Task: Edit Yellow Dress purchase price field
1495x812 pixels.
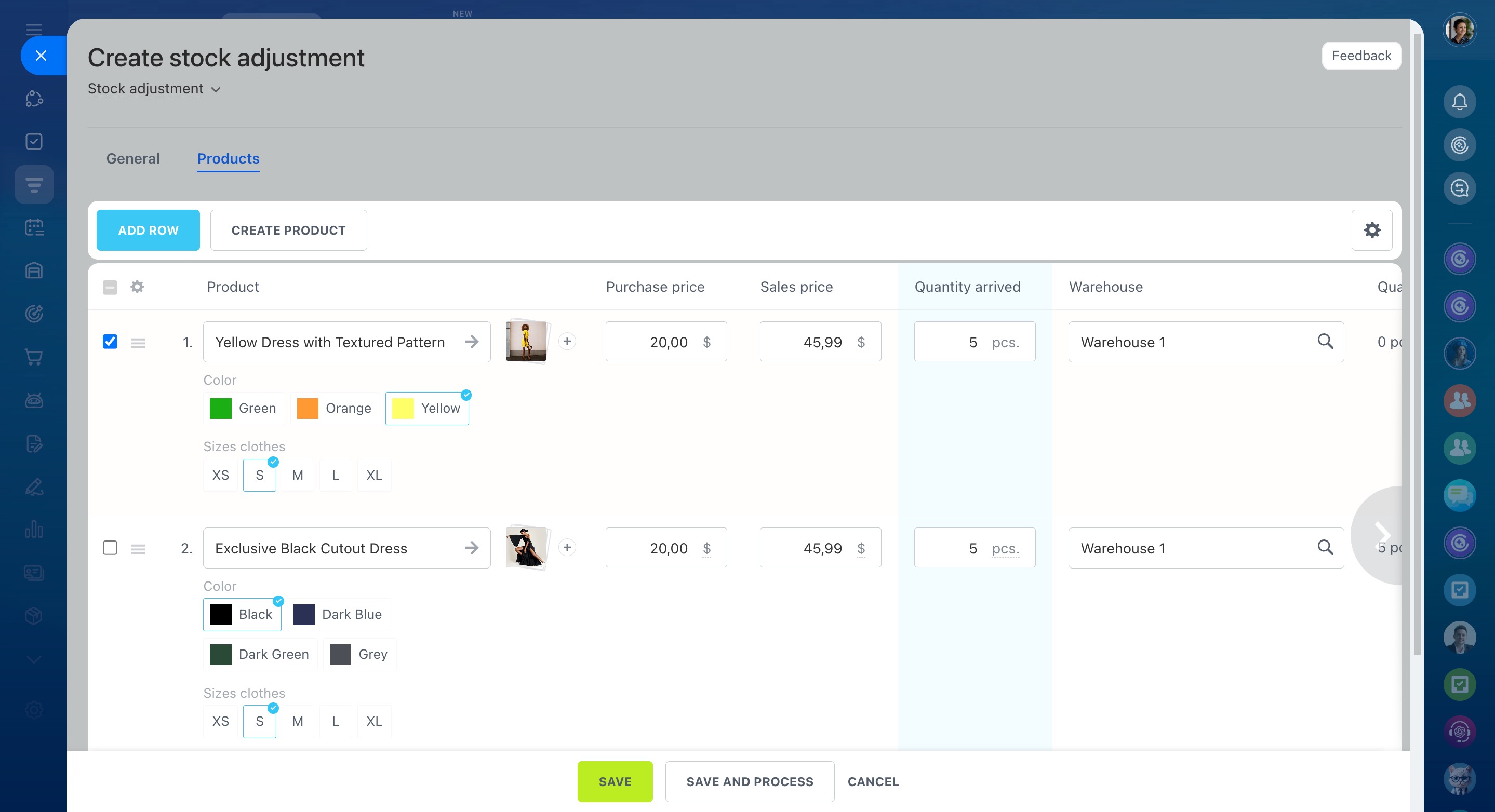Action: 665,342
